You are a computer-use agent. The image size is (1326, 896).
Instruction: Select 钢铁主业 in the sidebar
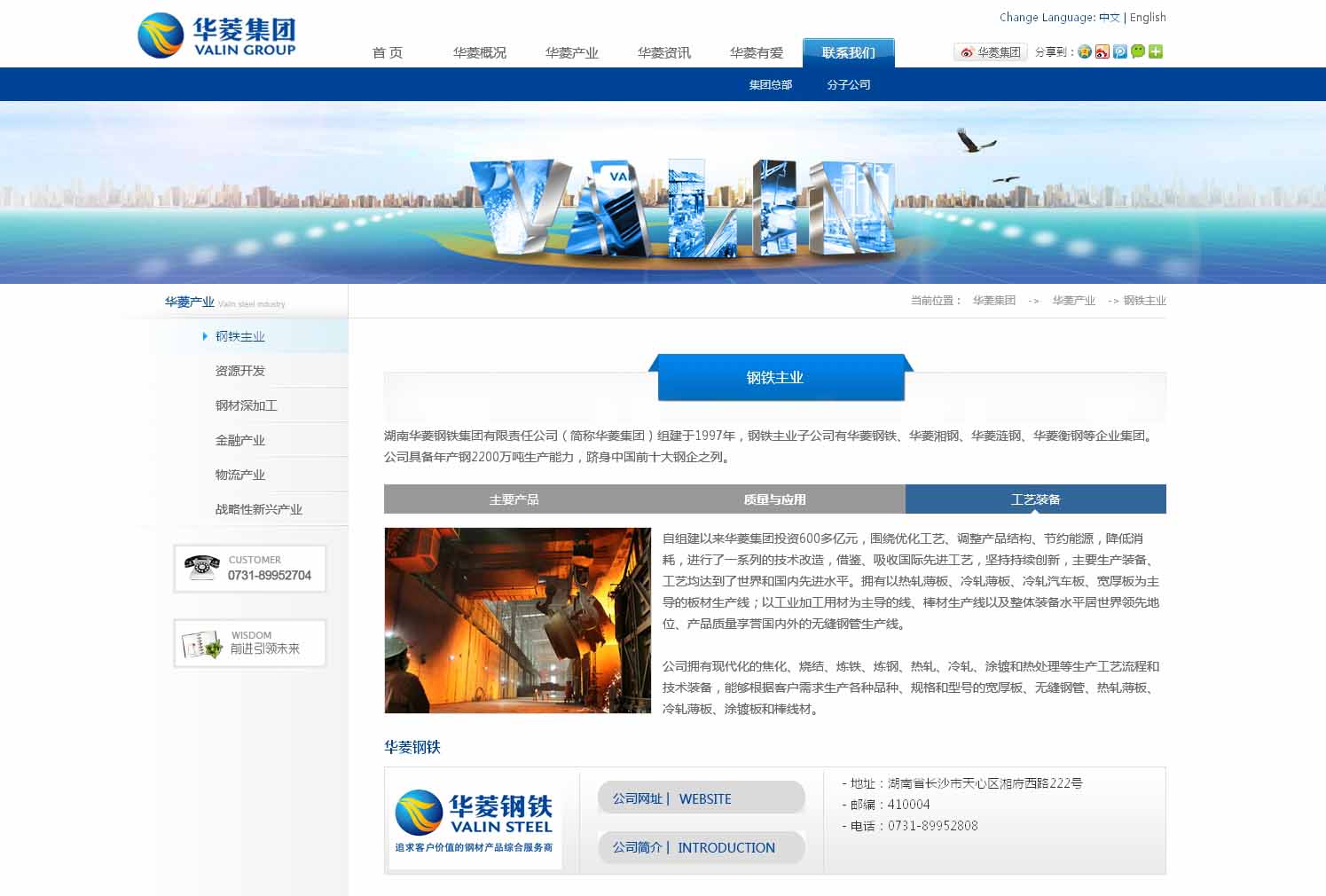pyautogui.click(x=240, y=336)
